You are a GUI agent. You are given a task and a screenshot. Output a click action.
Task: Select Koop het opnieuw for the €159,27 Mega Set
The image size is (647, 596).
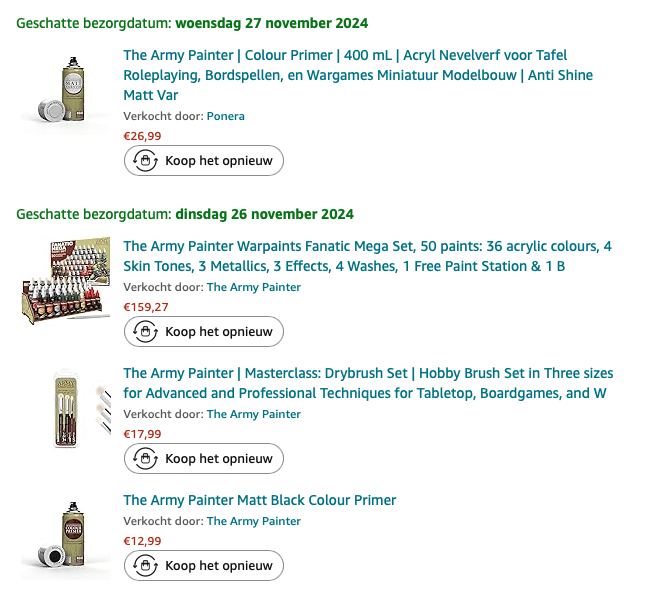pyautogui.click(x=204, y=331)
